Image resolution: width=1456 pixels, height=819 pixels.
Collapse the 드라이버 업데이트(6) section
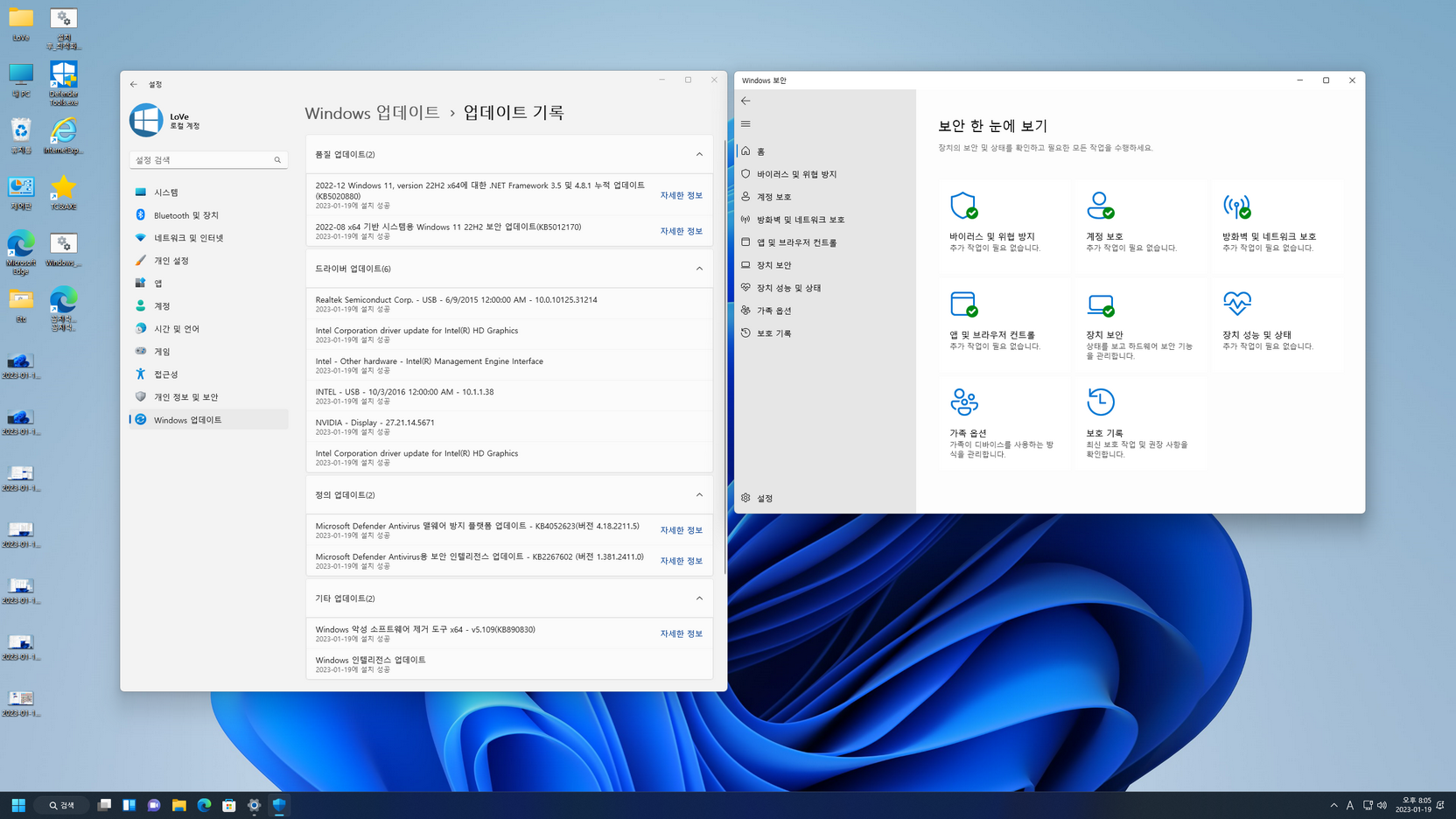tap(699, 269)
